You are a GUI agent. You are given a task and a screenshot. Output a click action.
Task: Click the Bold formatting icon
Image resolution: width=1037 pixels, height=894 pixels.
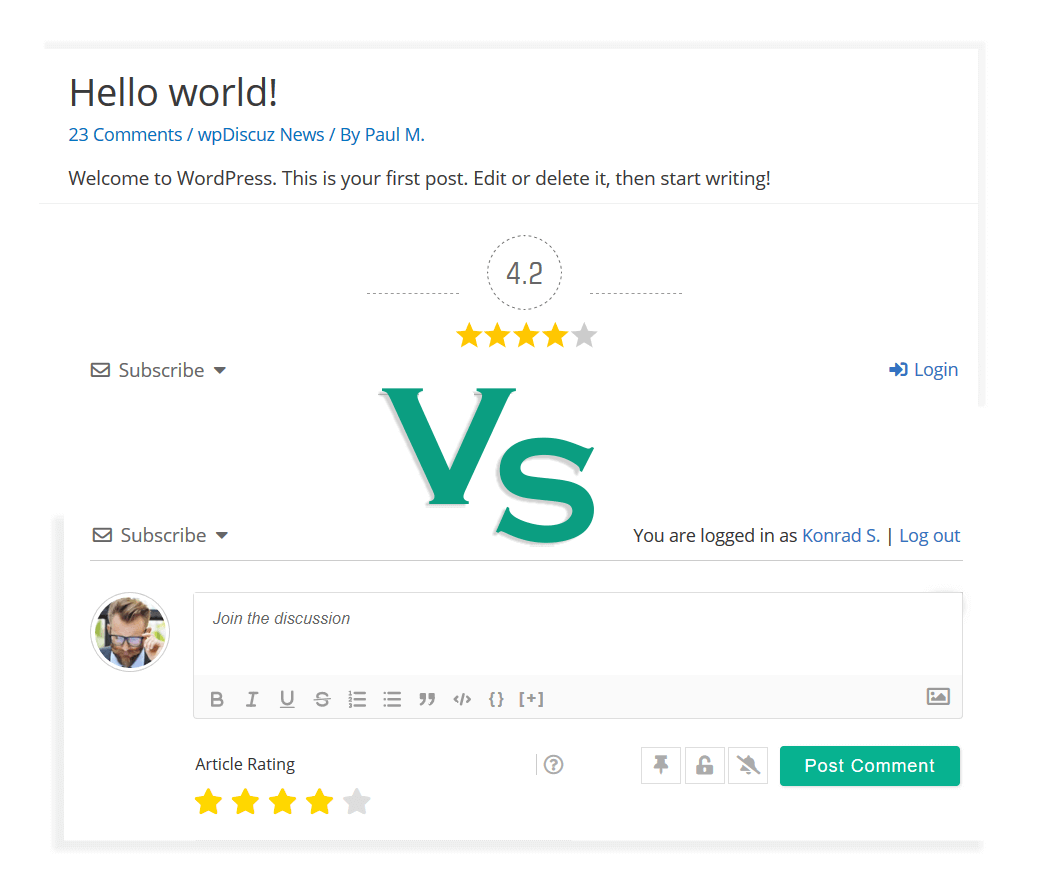(x=217, y=699)
